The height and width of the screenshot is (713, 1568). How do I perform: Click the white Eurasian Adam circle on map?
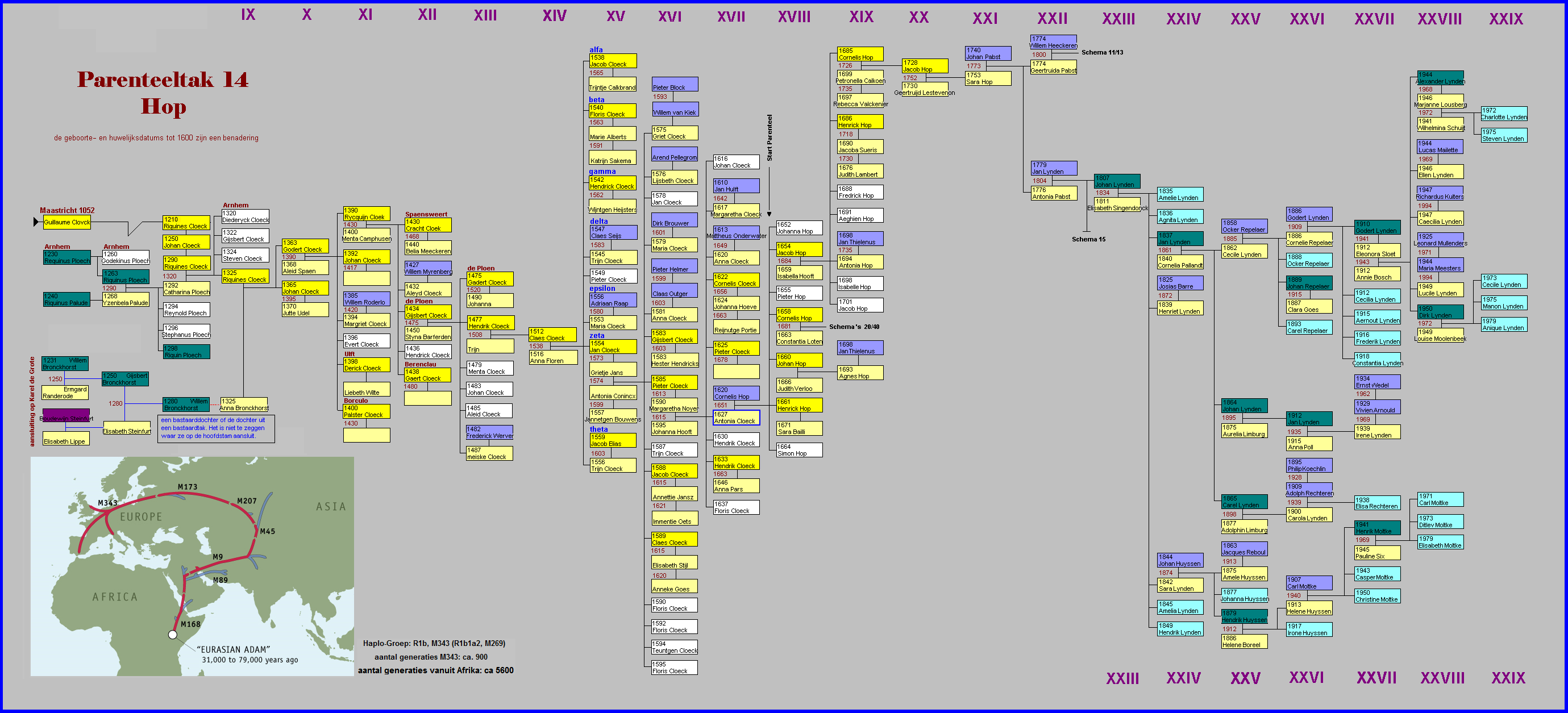(x=173, y=635)
